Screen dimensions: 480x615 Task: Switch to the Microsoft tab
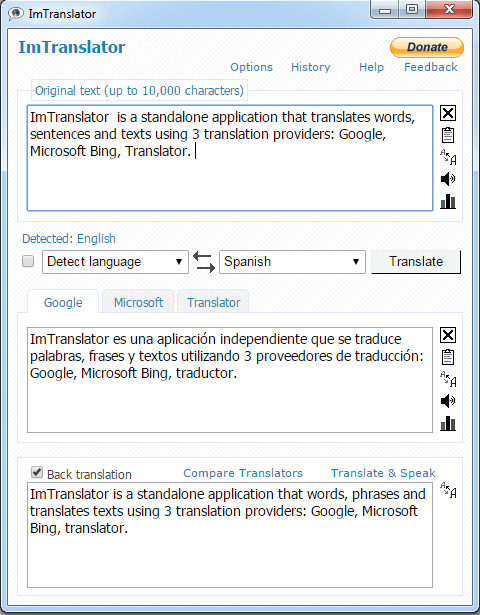click(x=138, y=302)
